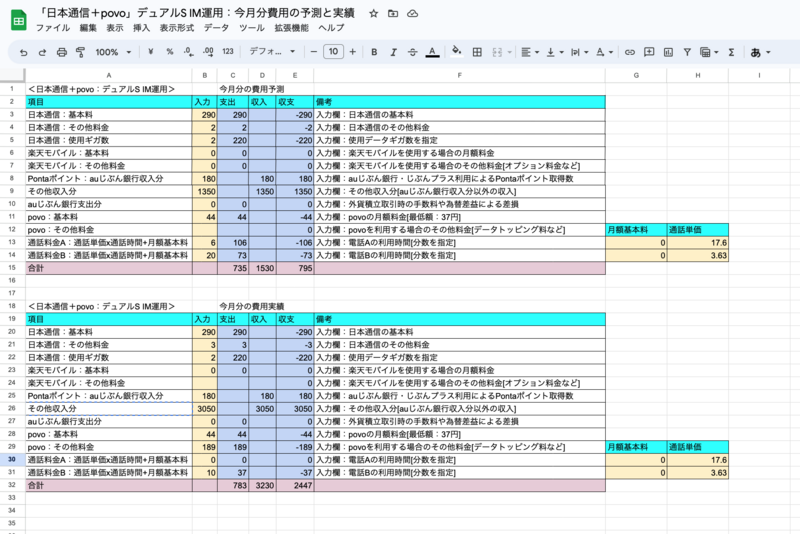Screen dimensions: 800x534
Task: Select row 30 header
Action: [x=12, y=460]
